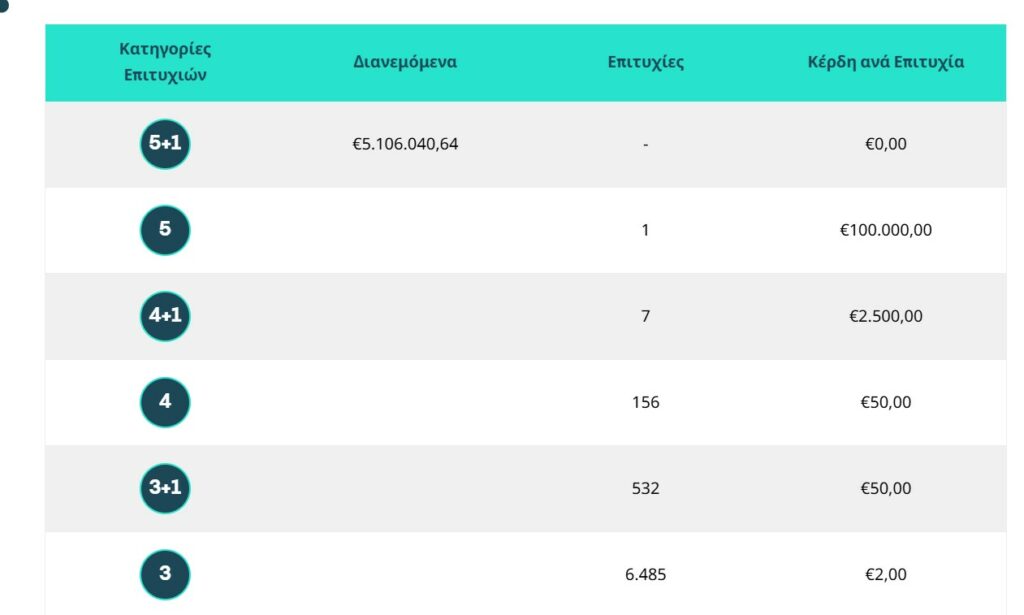Screen dimensions: 1024x615
Task: Click the Επιτυχίες column header
Action: 645,62
